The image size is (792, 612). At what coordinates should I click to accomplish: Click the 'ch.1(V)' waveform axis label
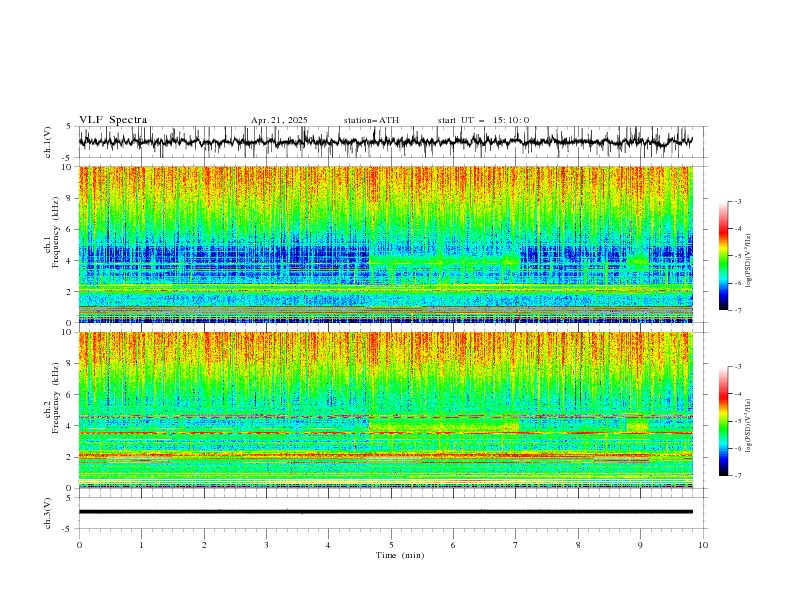tap(48, 142)
